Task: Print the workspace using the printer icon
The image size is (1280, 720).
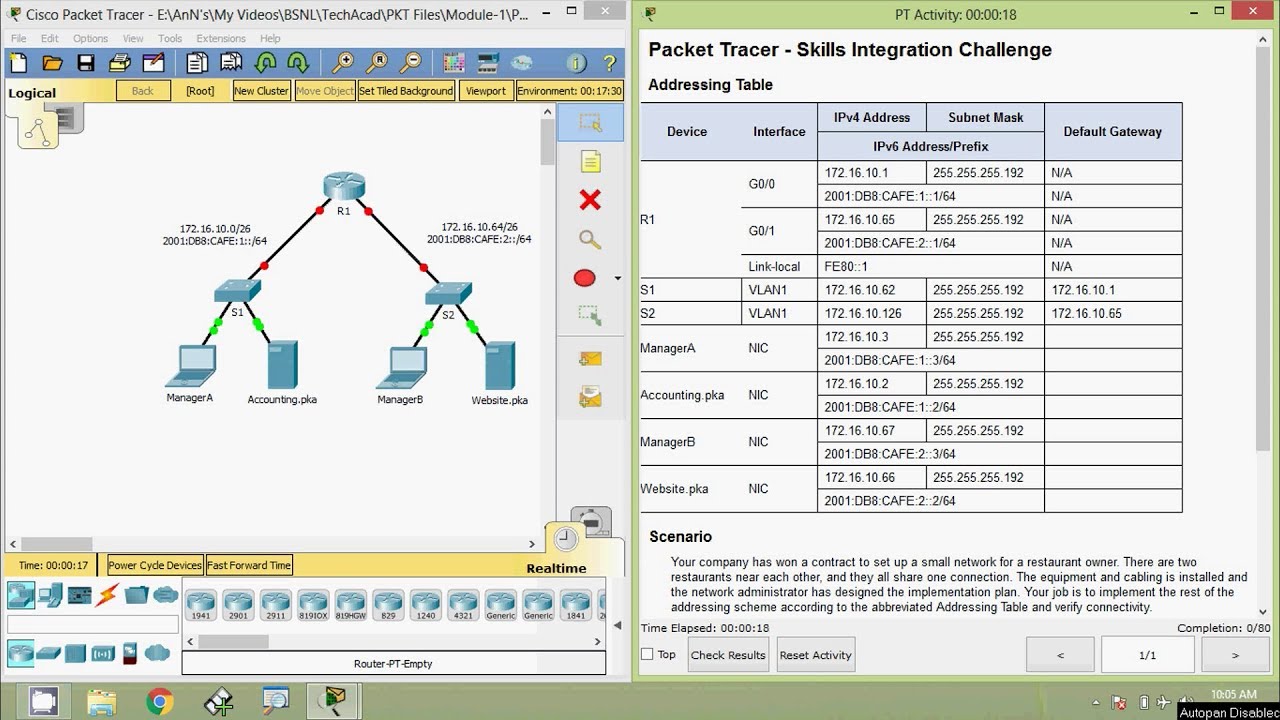Action: click(x=120, y=63)
